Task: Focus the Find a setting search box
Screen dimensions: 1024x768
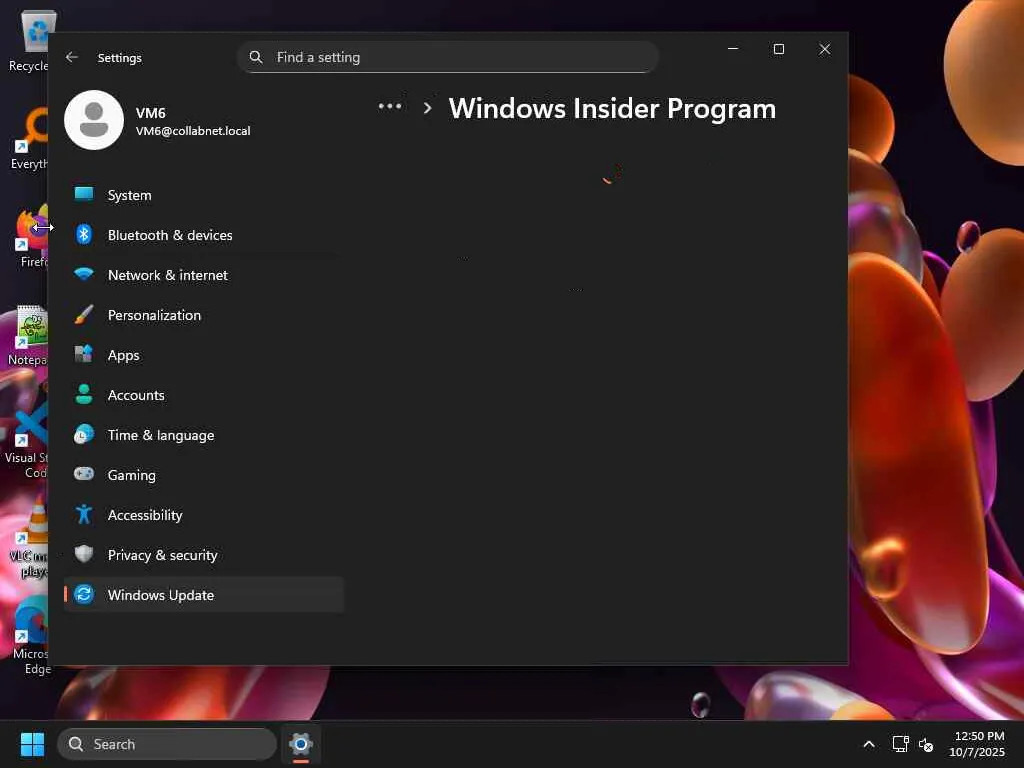Action: pos(447,57)
